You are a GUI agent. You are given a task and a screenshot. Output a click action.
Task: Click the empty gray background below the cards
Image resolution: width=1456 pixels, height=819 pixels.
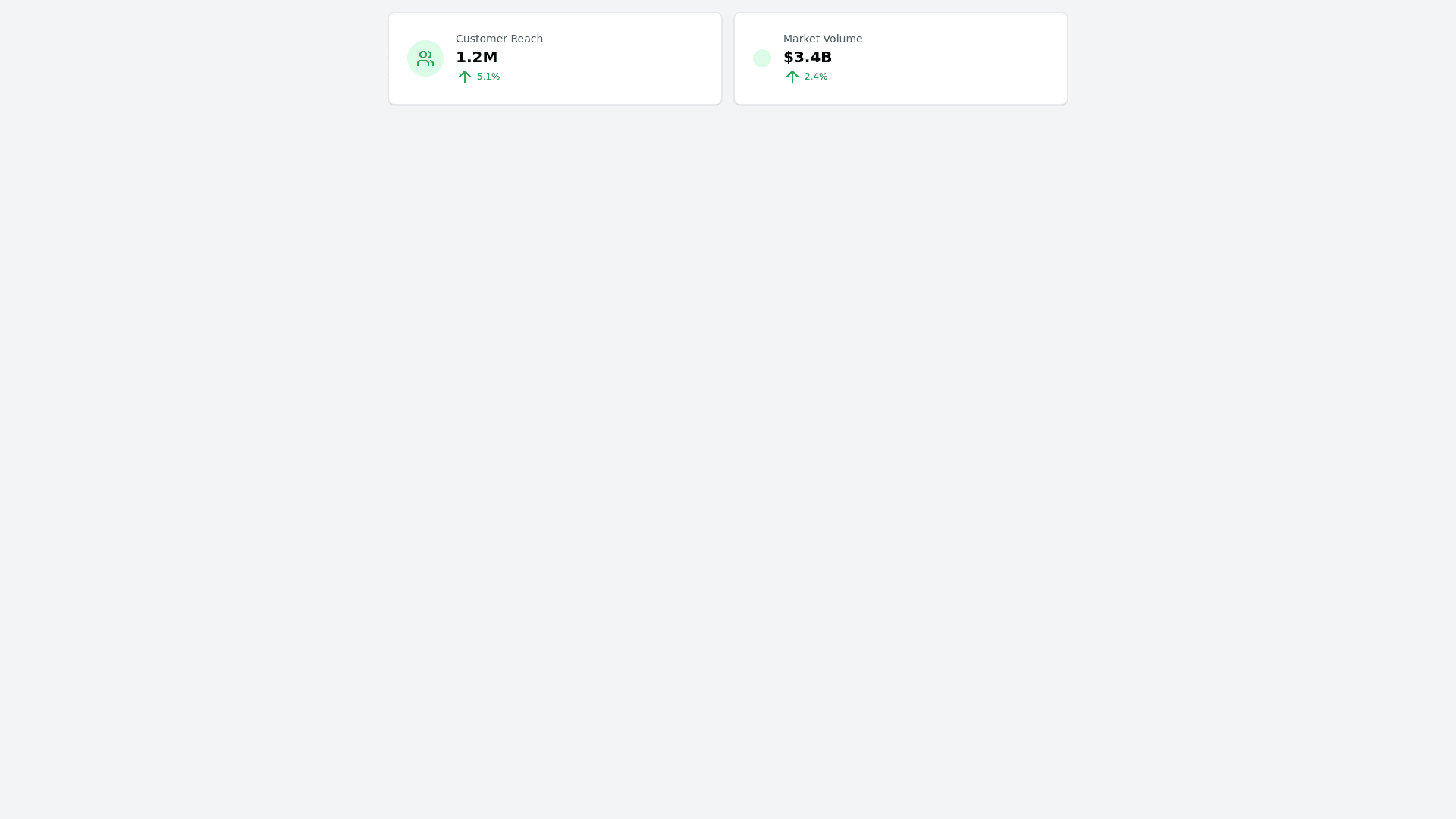pos(728,455)
